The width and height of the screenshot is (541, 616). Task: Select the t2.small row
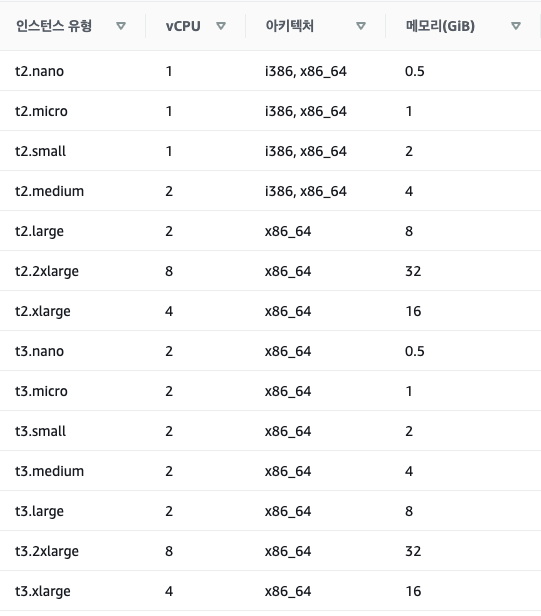270,151
